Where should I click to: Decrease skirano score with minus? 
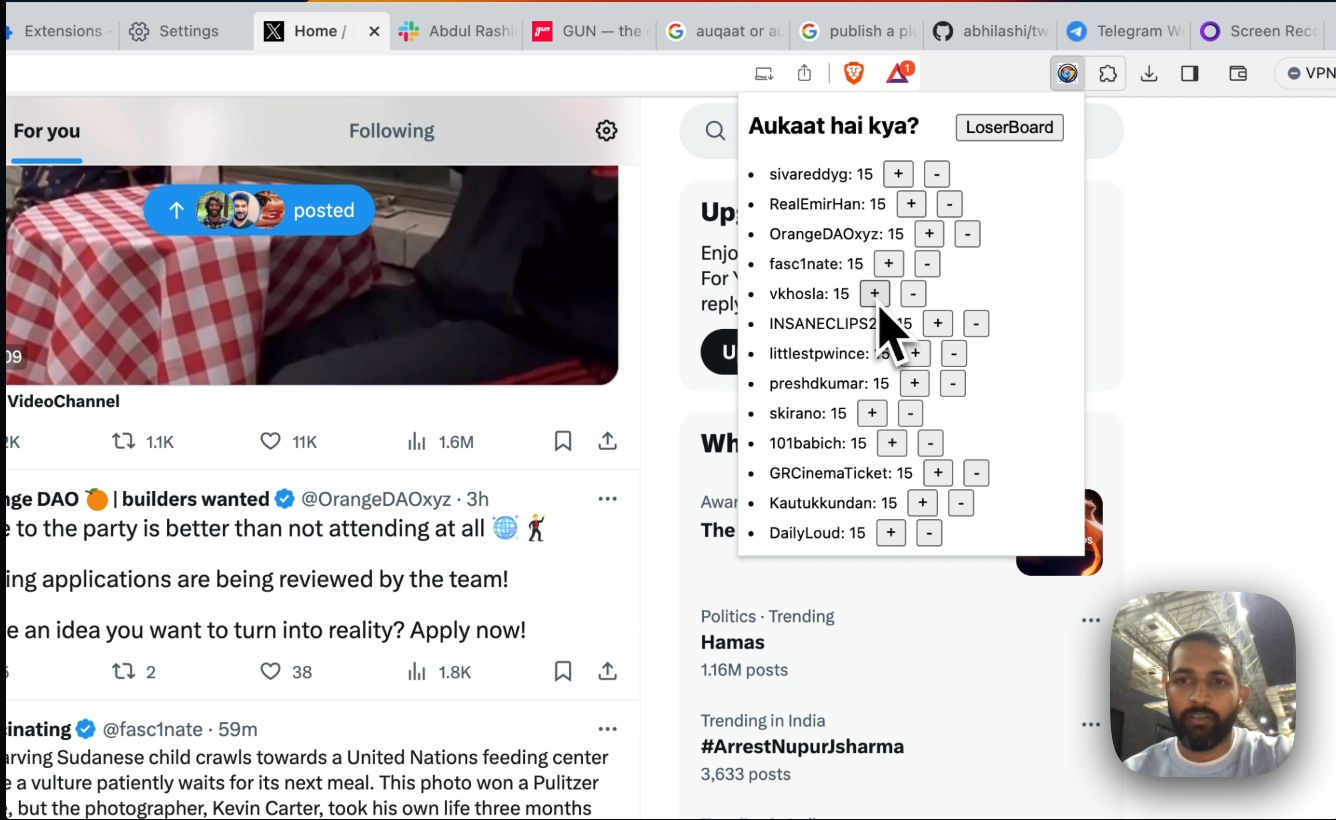pyautogui.click(x=910, y=413)
